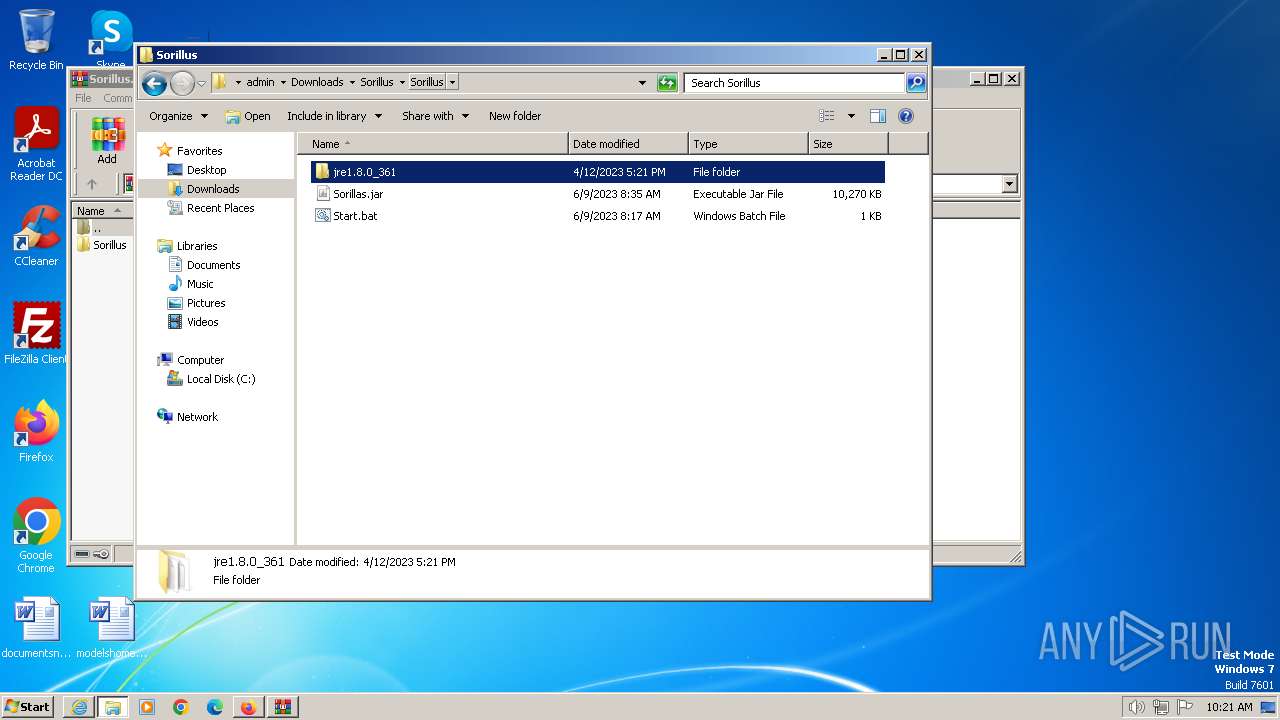Image resolution: width=1280 pixels, height=720 pixels.
Task: Click the Explorer Forward arrow button
Action: click(x=182, y=83)
